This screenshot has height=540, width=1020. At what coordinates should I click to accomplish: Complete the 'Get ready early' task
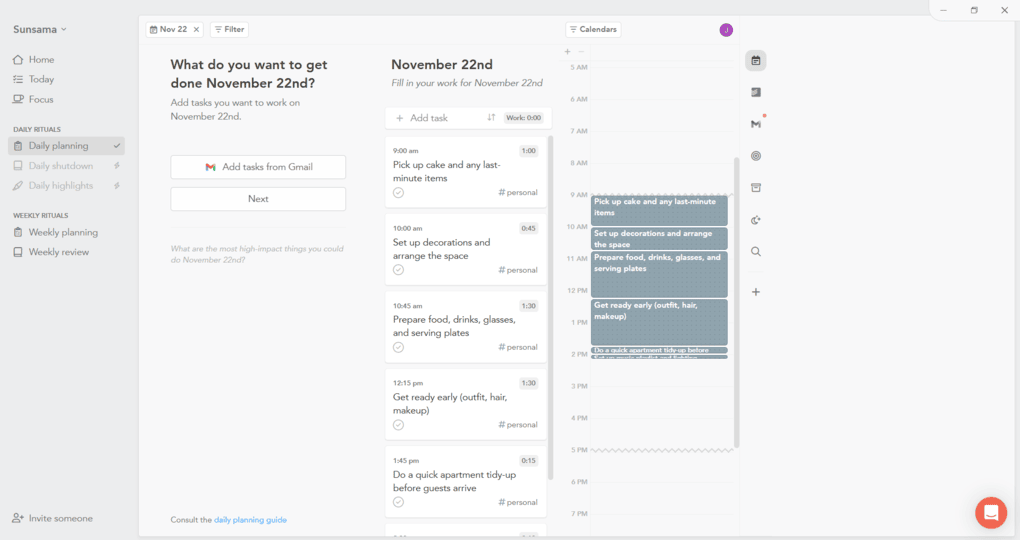(x=398, y=425)
